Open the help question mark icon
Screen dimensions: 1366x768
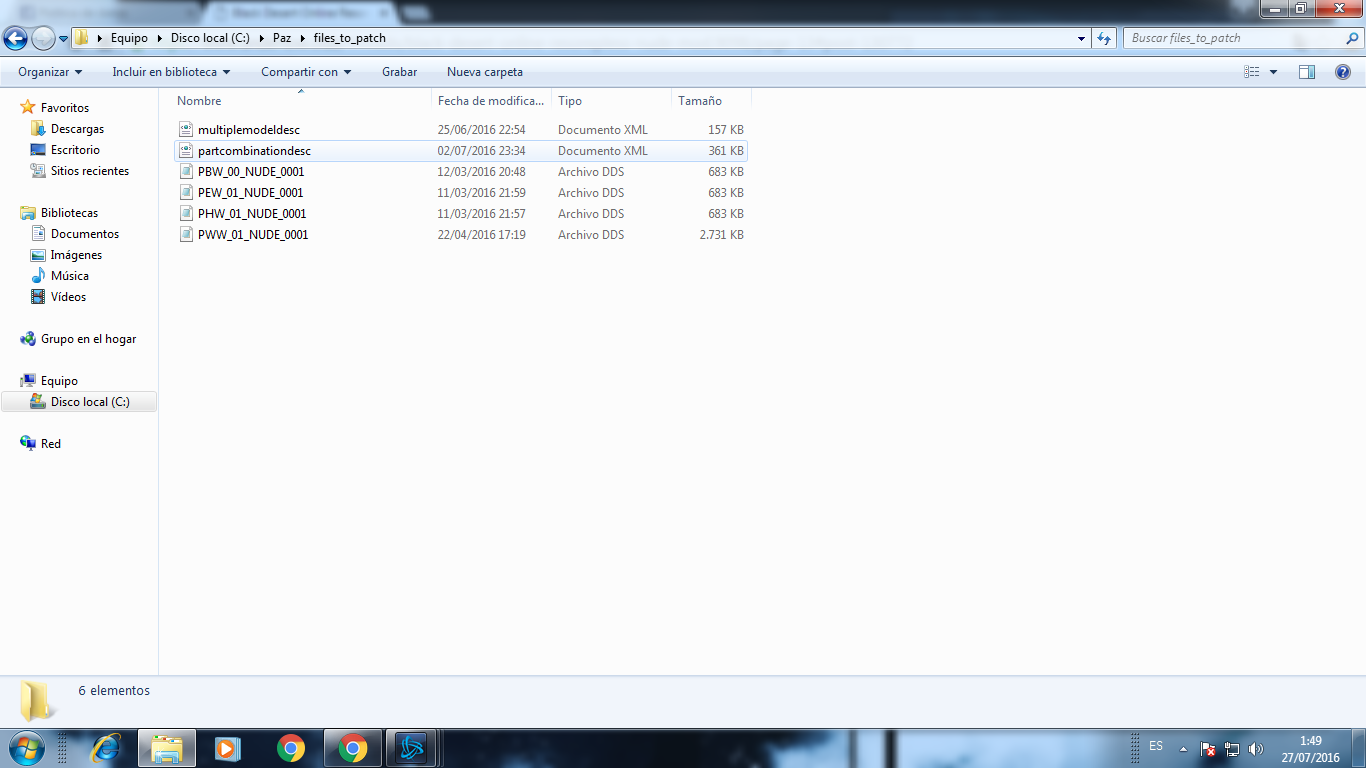(x=1343, y=72)
